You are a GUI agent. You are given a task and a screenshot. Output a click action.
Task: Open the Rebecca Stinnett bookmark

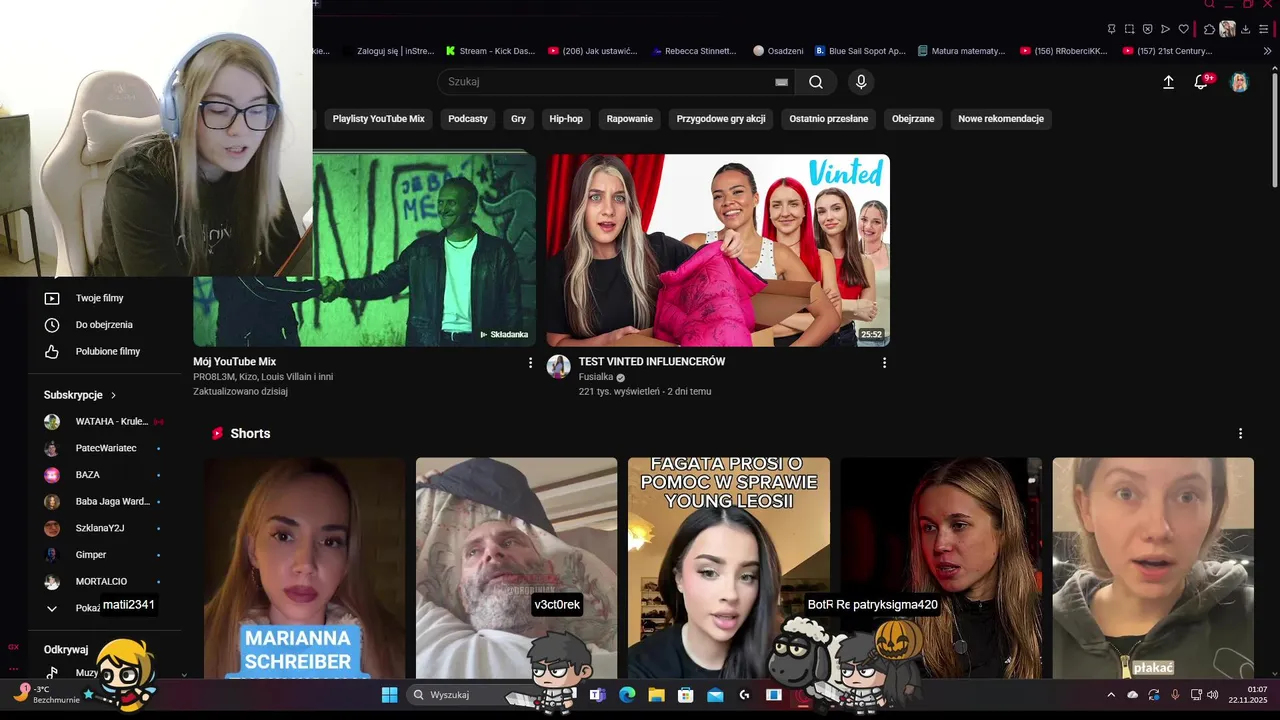point(694,51)
